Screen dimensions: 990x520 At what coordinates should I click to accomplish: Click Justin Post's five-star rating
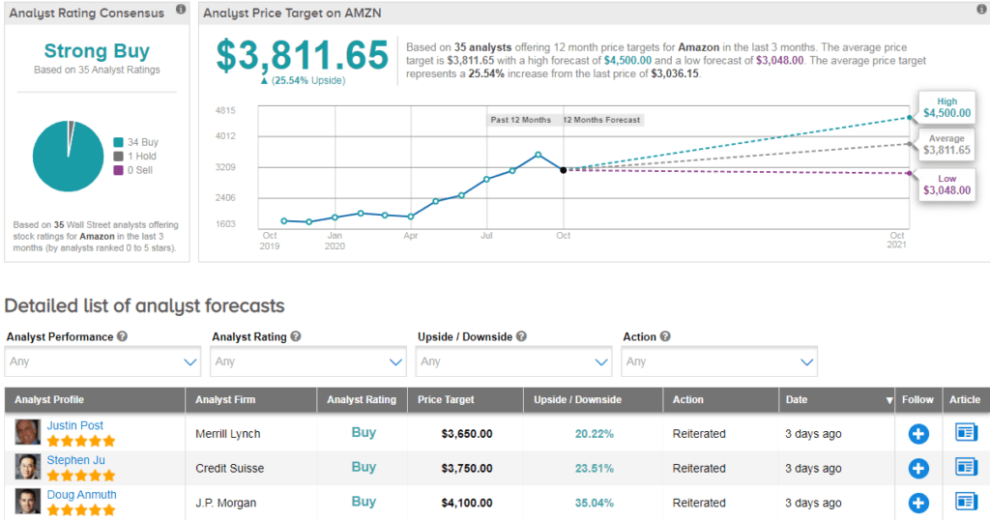[81, 440]
